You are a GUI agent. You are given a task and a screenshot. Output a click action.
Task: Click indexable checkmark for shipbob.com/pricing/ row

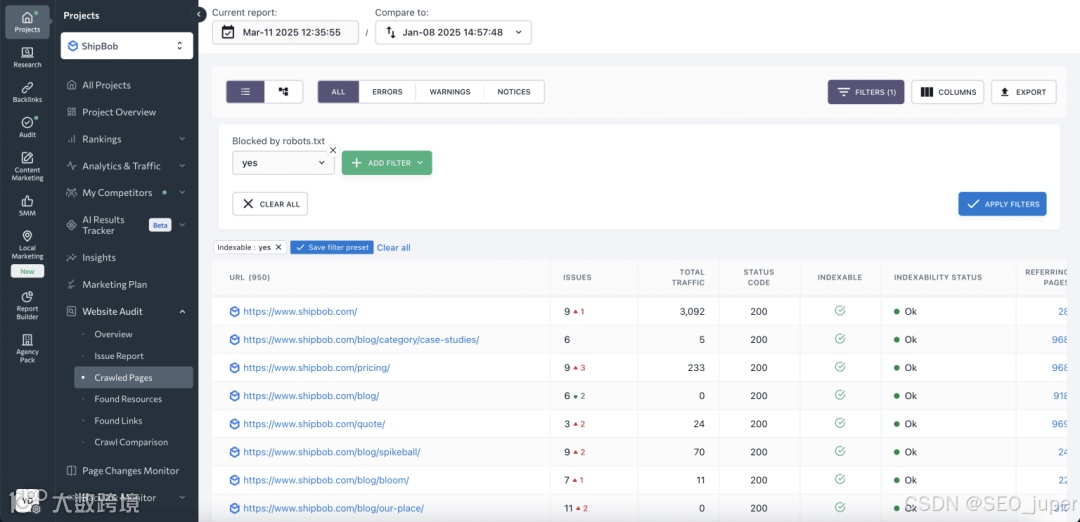coord(840,367)
